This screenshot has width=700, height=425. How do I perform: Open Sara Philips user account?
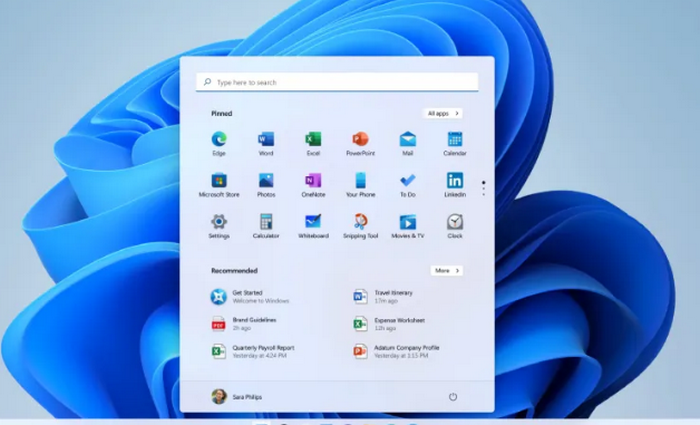[237, 396]
